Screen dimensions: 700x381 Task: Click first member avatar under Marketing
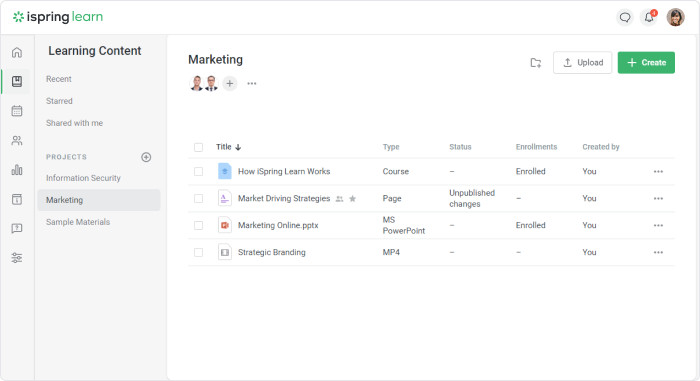[x=196, y=84]
